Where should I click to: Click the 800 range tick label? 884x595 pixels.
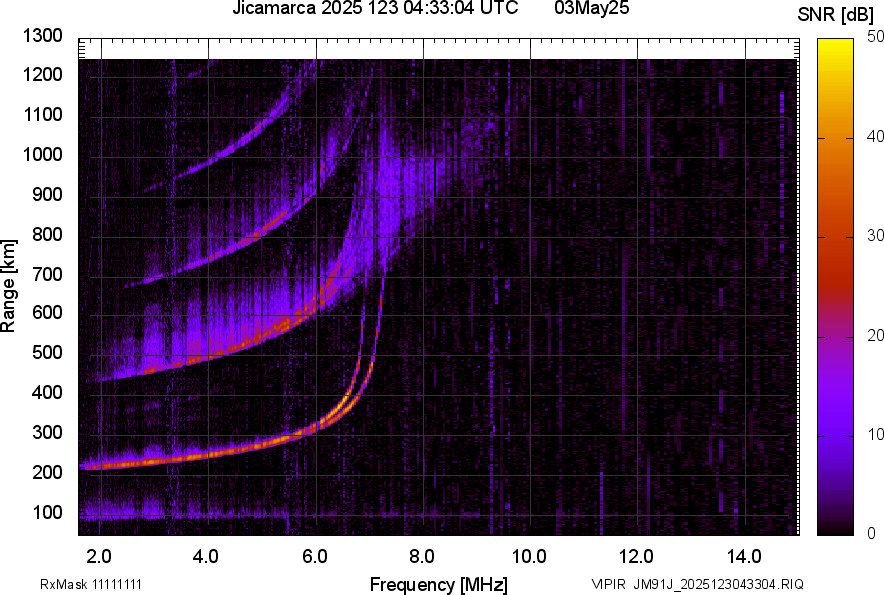[x=47, y=234]
